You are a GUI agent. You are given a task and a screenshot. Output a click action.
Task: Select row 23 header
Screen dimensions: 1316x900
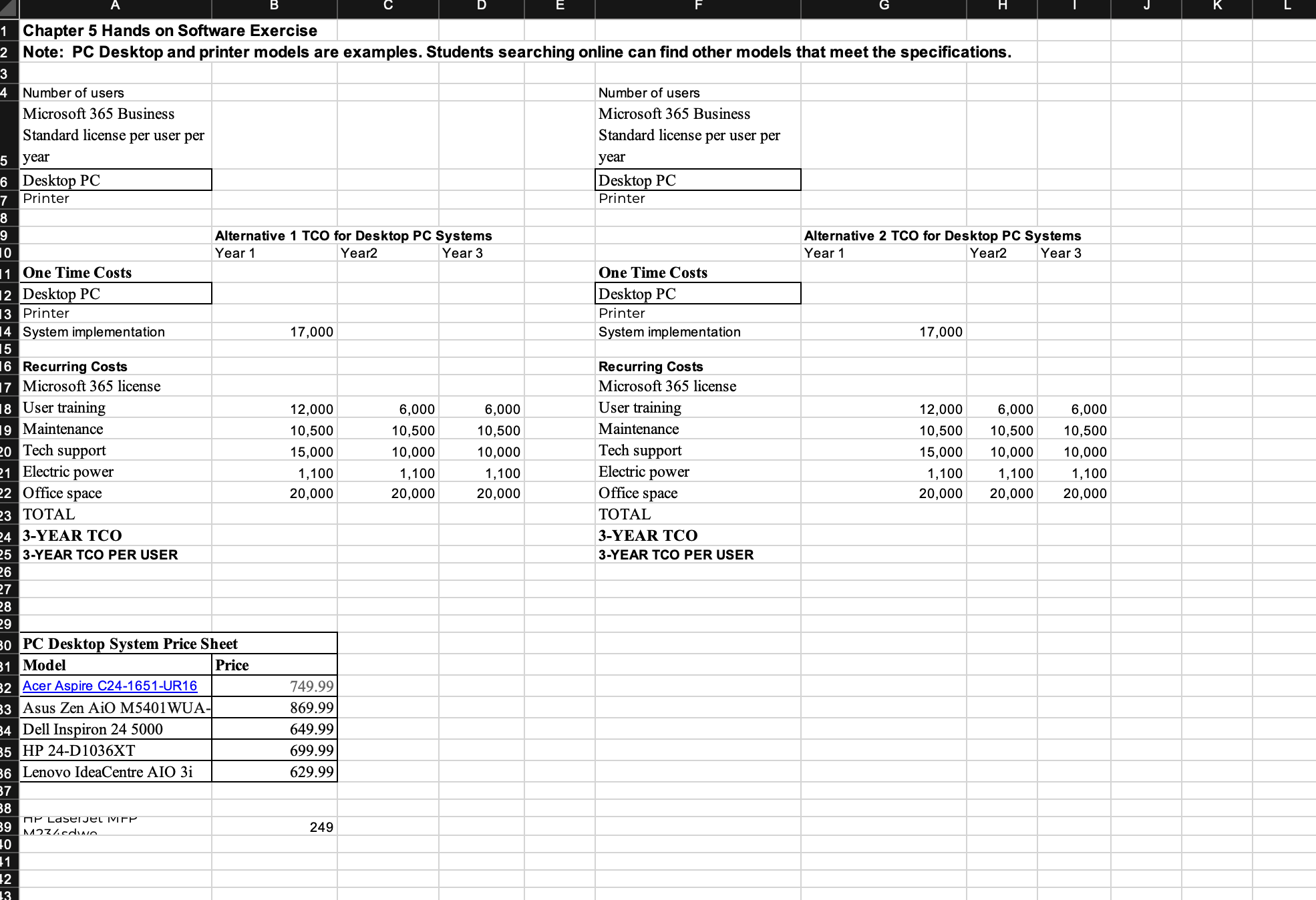pyautogui.click(x=7, y=513)
